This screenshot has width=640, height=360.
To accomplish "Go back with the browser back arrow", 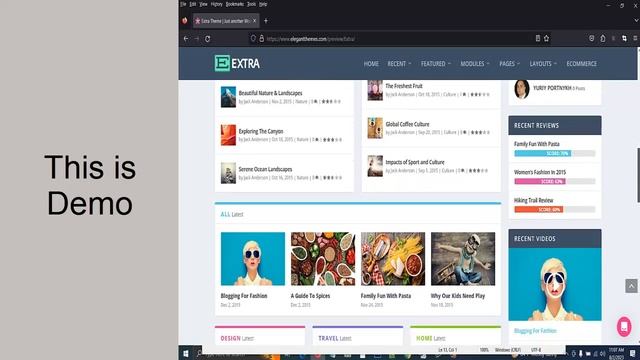I will click(x=186, y=39).
